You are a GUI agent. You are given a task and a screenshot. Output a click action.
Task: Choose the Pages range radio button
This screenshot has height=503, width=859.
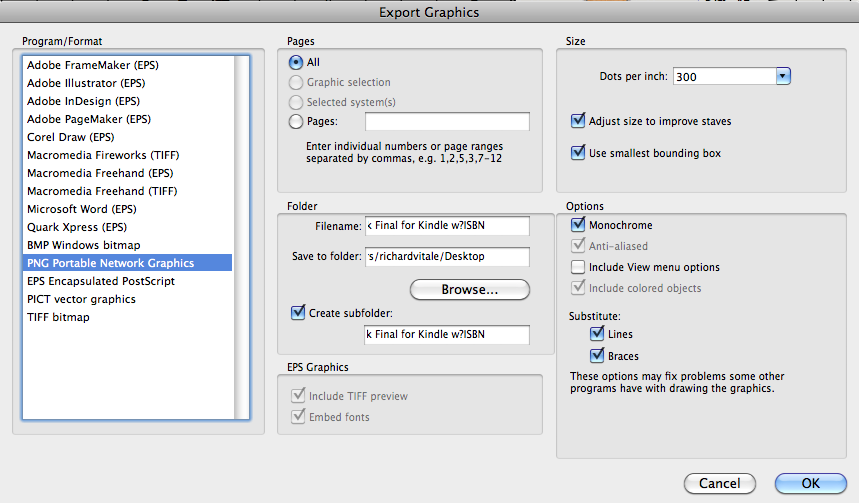tap(296, 122)
